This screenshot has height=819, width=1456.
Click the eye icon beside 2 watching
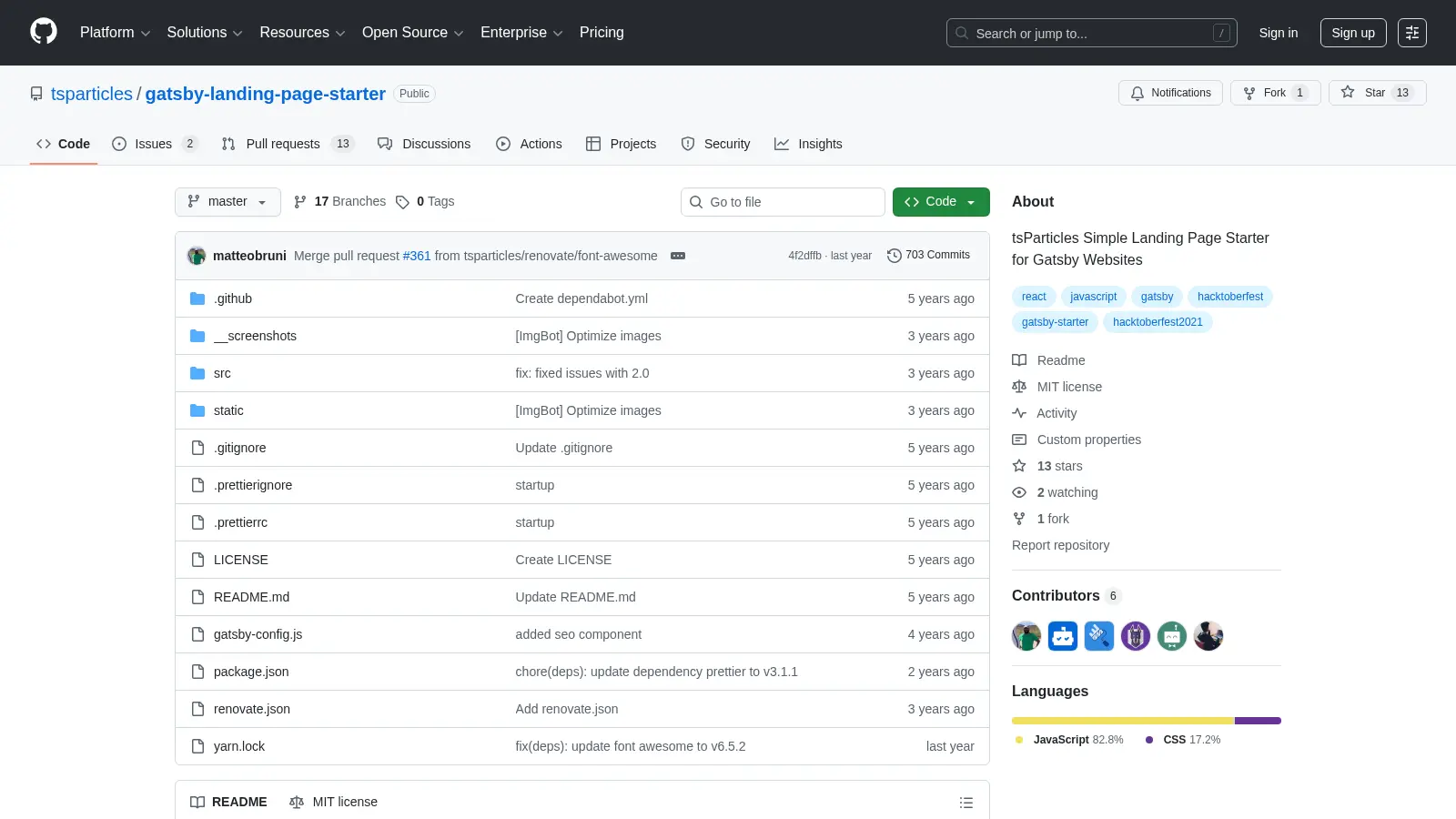[1019, 492]
